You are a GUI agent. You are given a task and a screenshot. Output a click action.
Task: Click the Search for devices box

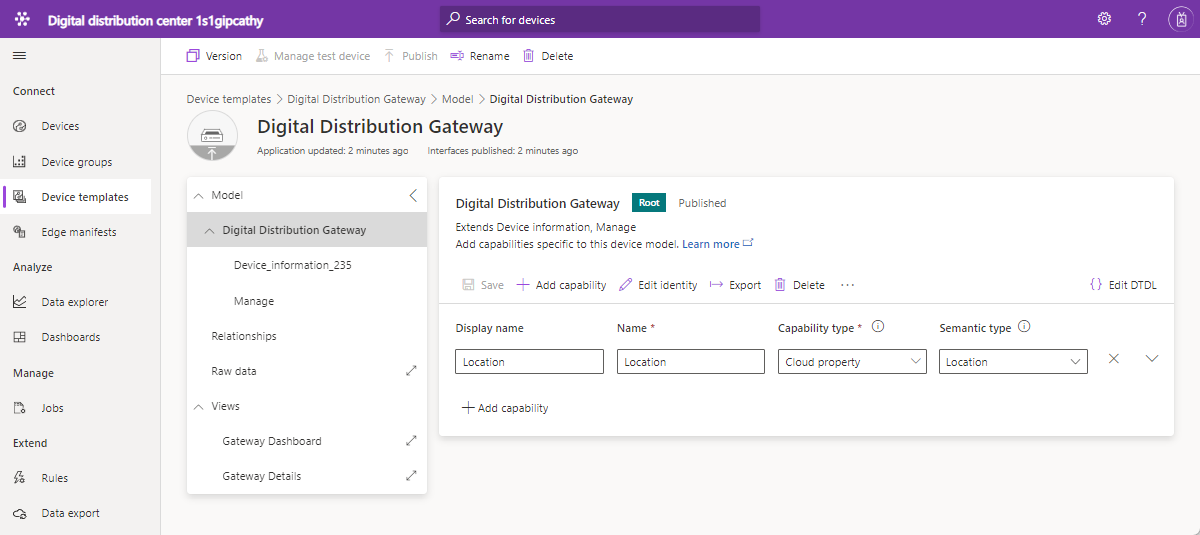(600, 19)
